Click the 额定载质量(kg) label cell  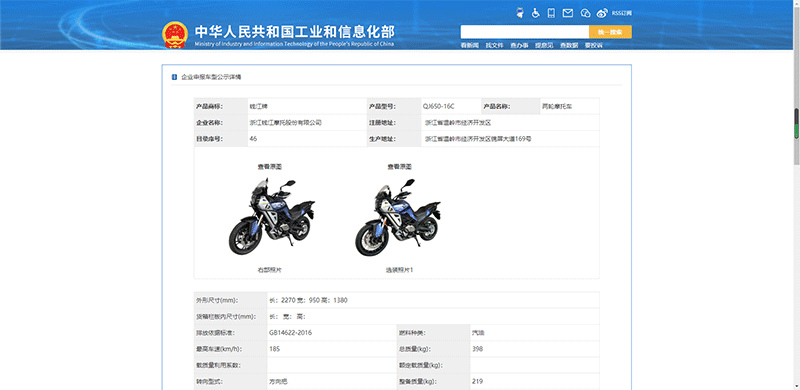(x=434, y=365)
